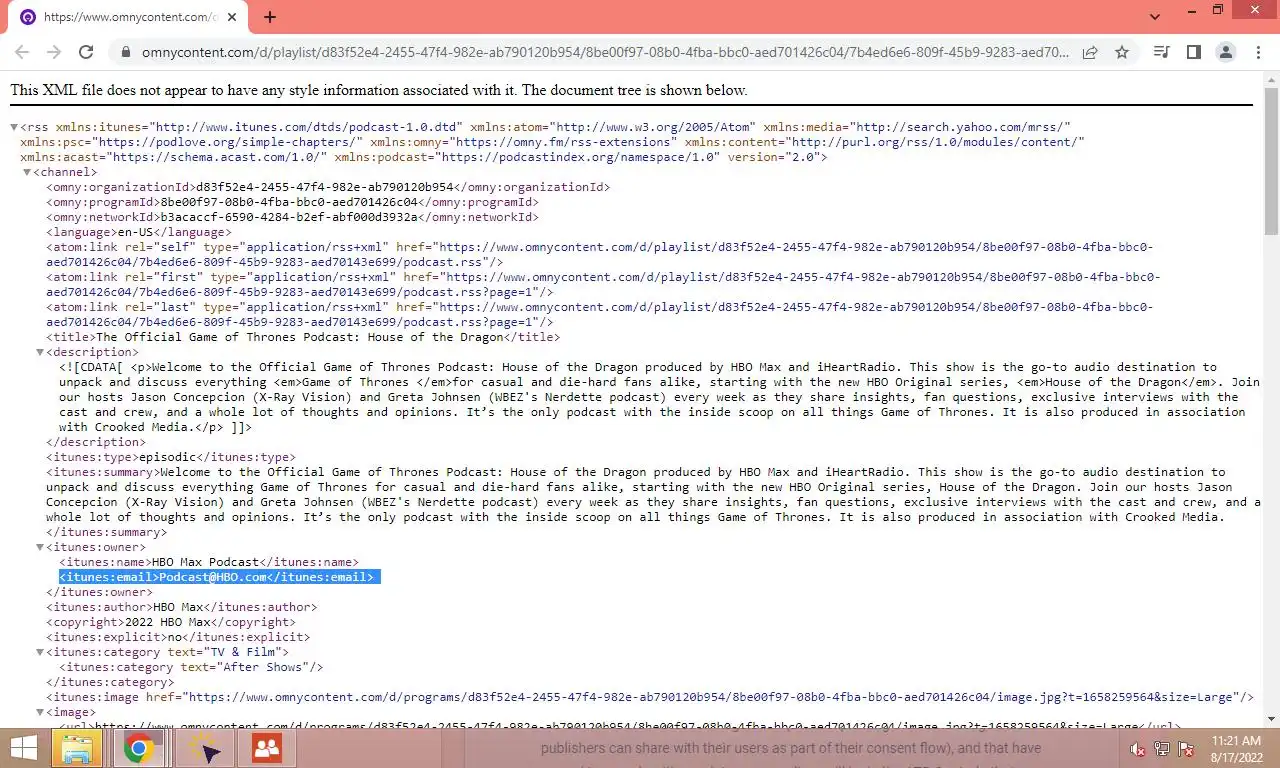Collapse the rss root node
The width and height of the screenshot is (1280, 768).
coord(14,127)
